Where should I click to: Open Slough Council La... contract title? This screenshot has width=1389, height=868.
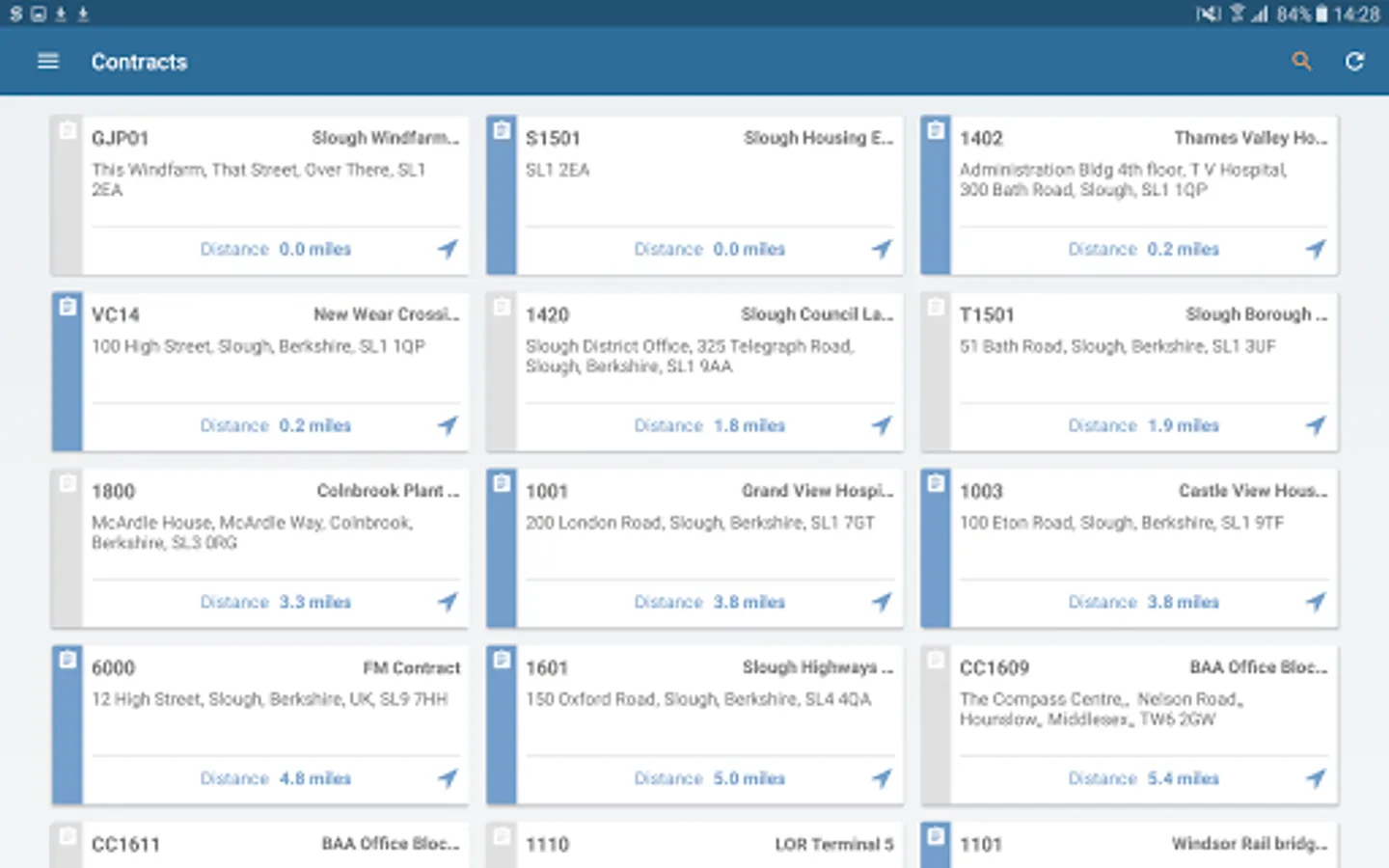click(x=817, y=314)
